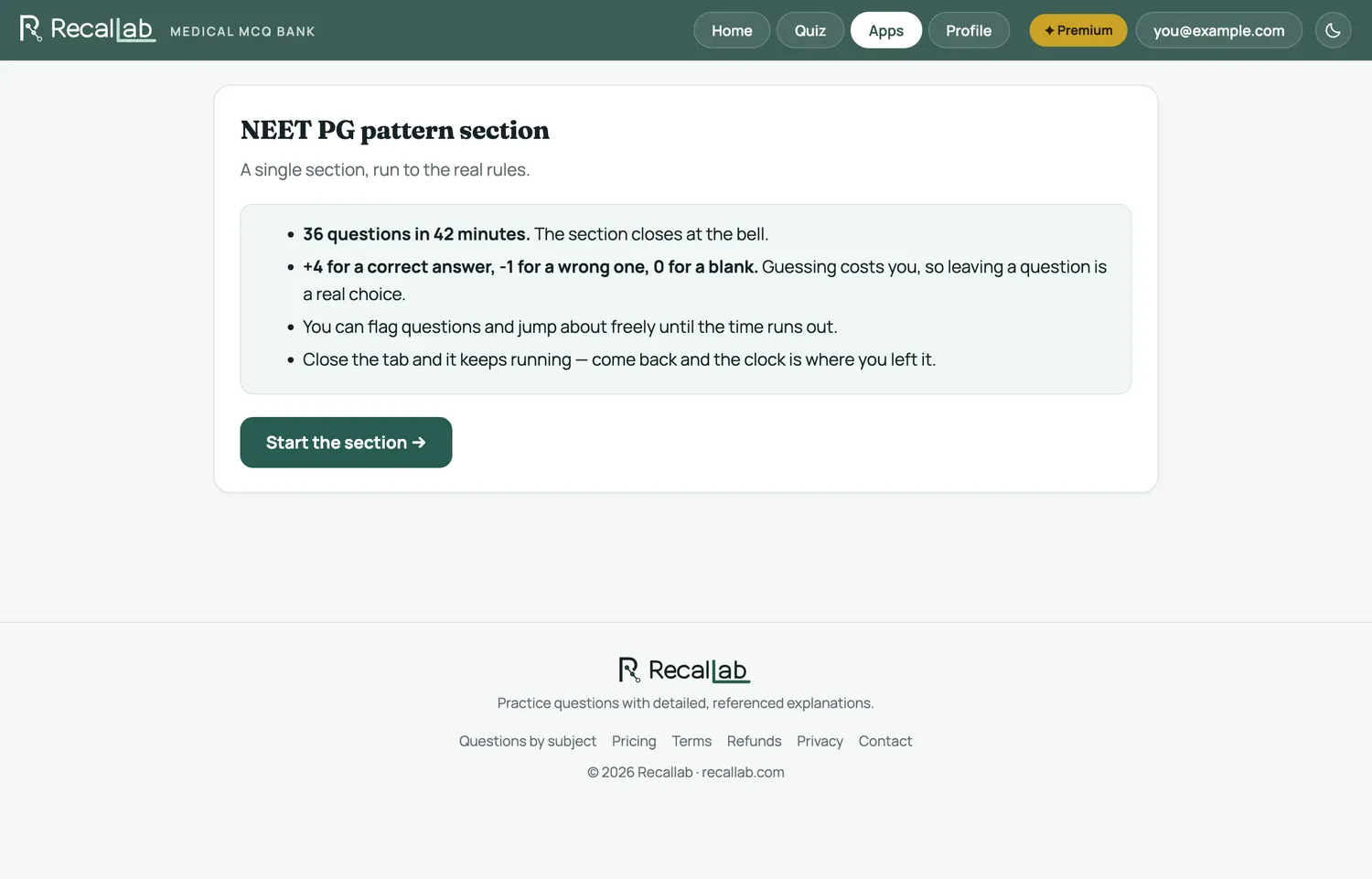Image resolution: width=1372 pixels, height=879 pixels.
Task: Click the "MEDICAL MCQ BANK" header tagline
Action: click(242, 31)
